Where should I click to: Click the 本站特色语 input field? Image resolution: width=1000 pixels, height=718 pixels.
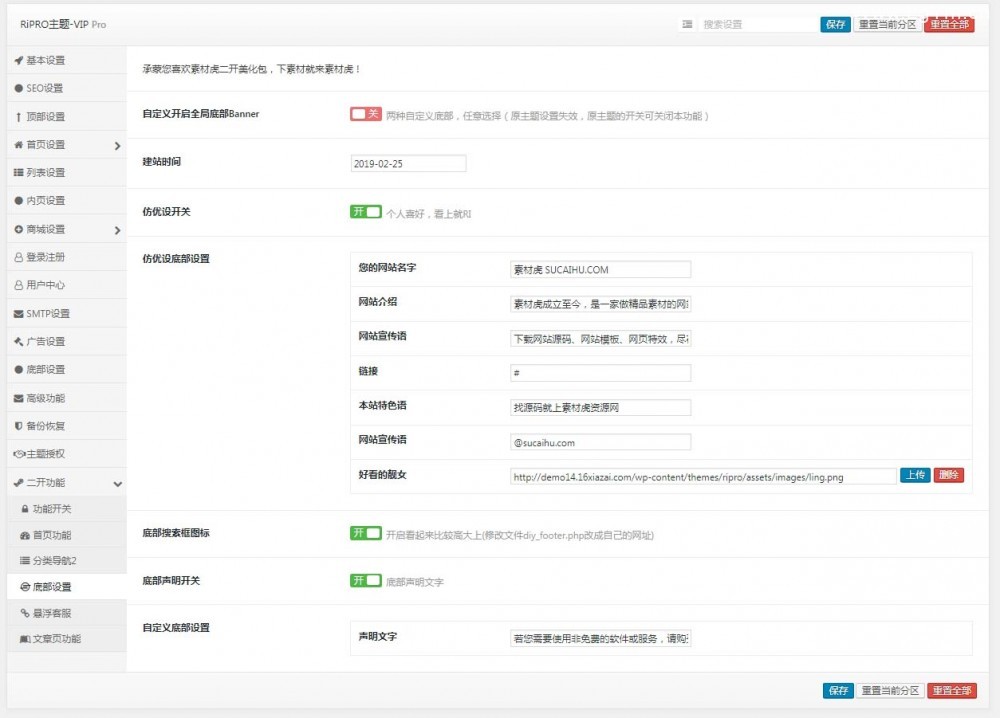point(600,407)
